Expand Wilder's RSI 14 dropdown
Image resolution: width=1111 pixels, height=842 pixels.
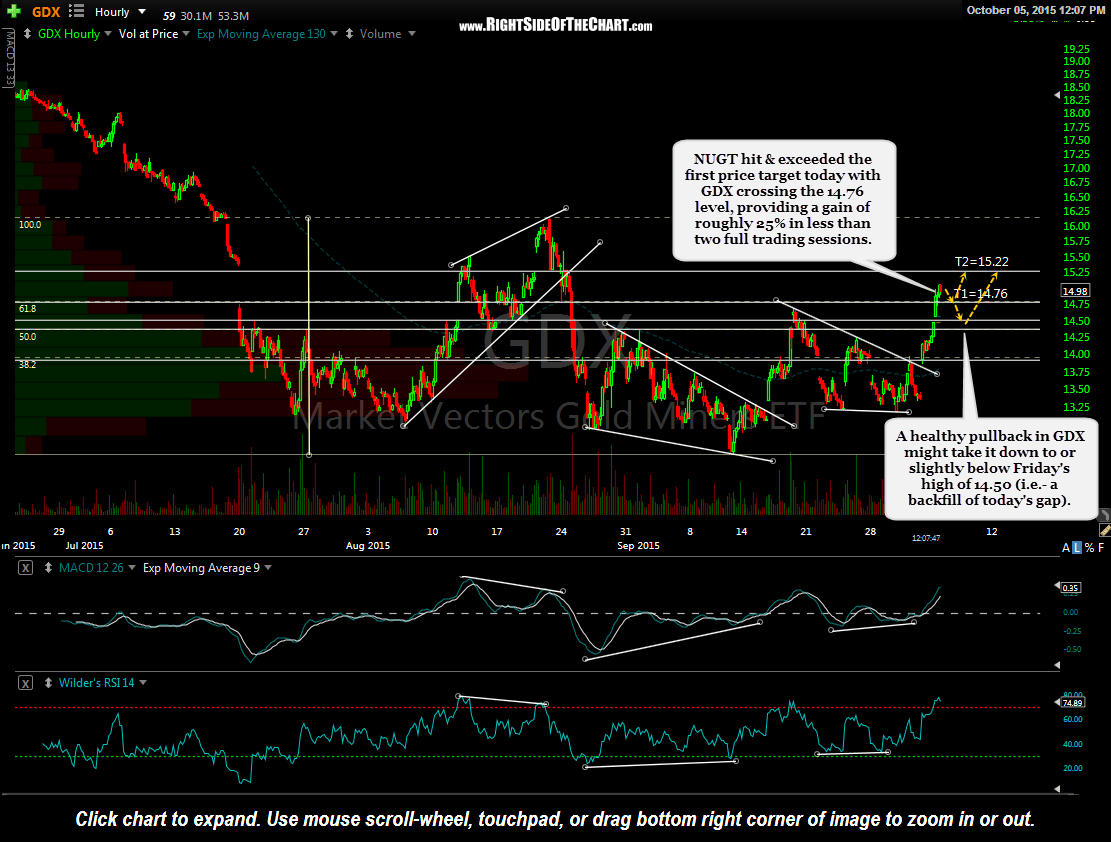click(143, 683)
